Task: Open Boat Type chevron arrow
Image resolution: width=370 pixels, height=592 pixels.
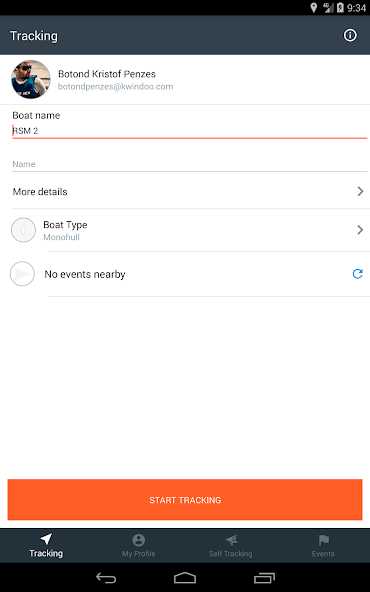Action: click(360, 230)
